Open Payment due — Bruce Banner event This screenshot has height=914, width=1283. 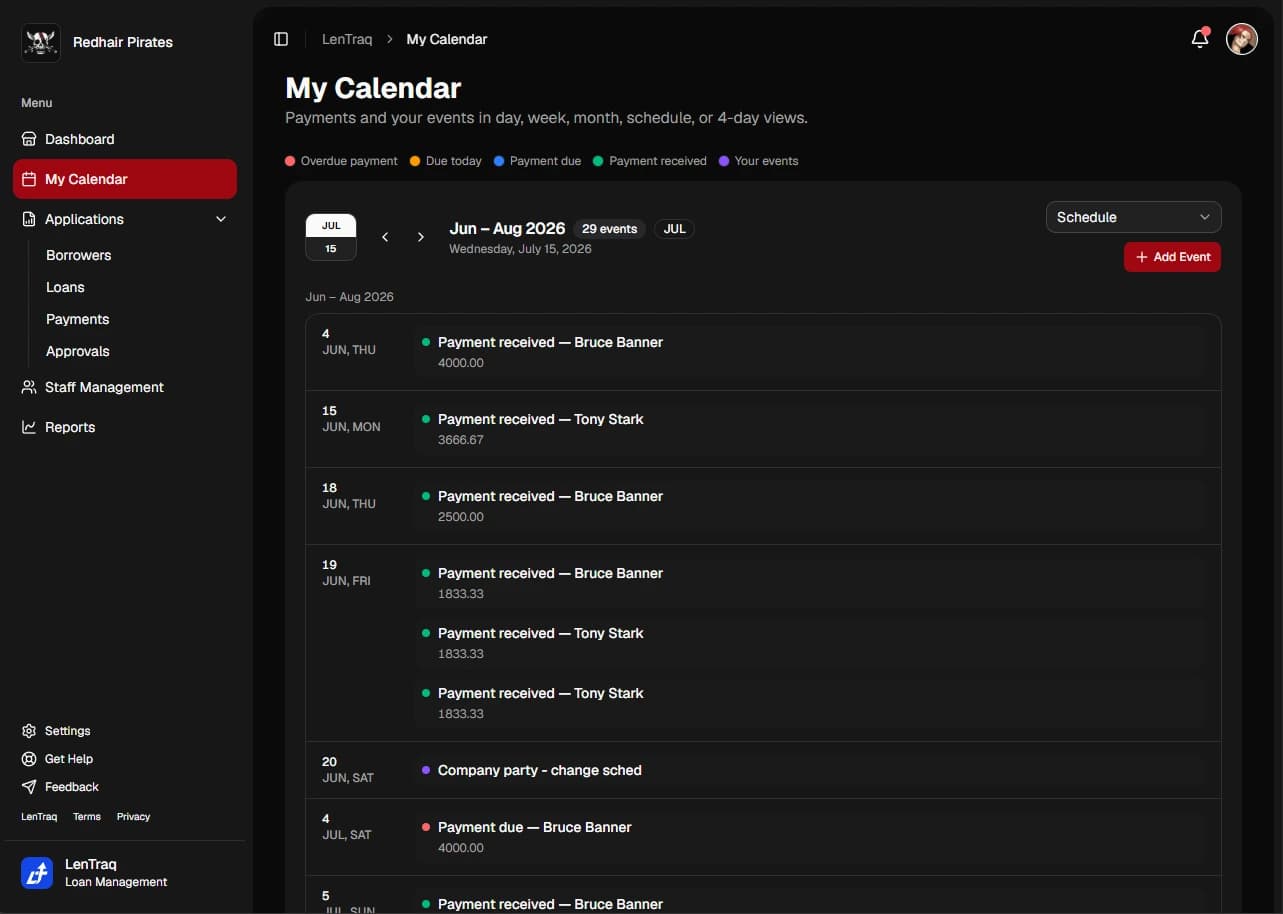pyautogui.click(x=810, y=837)
